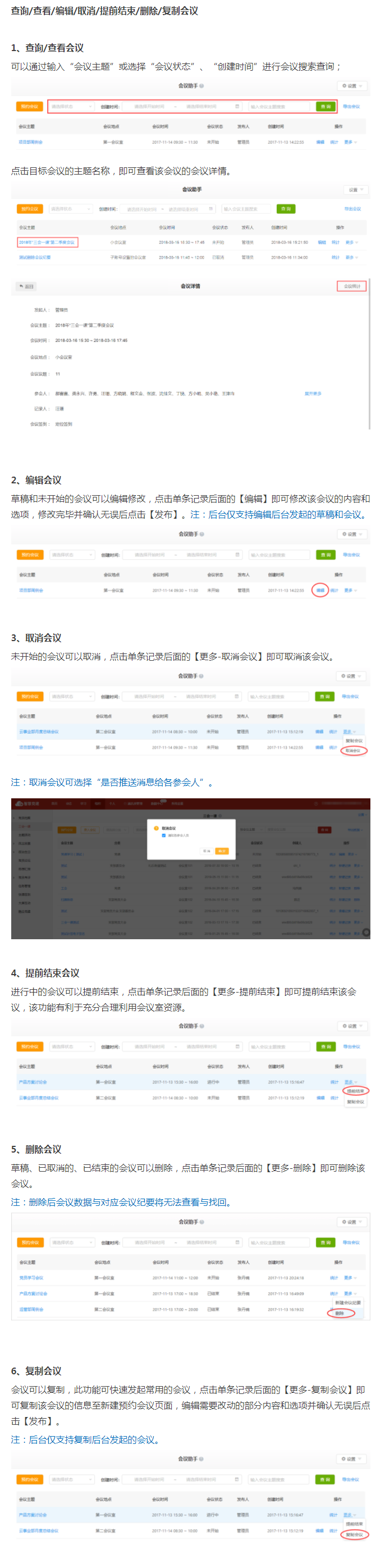Click 查询 button in 复制会议 section screenshot
Viewport: 385px width, 1568px height.
325,1479
